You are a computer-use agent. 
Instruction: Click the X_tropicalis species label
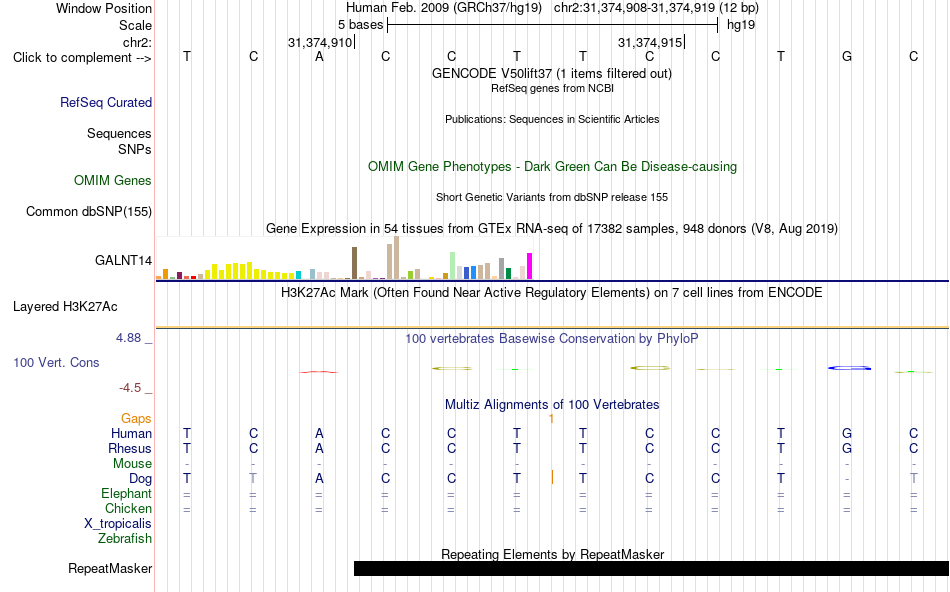pyautogui.click(x=118, y=524)
